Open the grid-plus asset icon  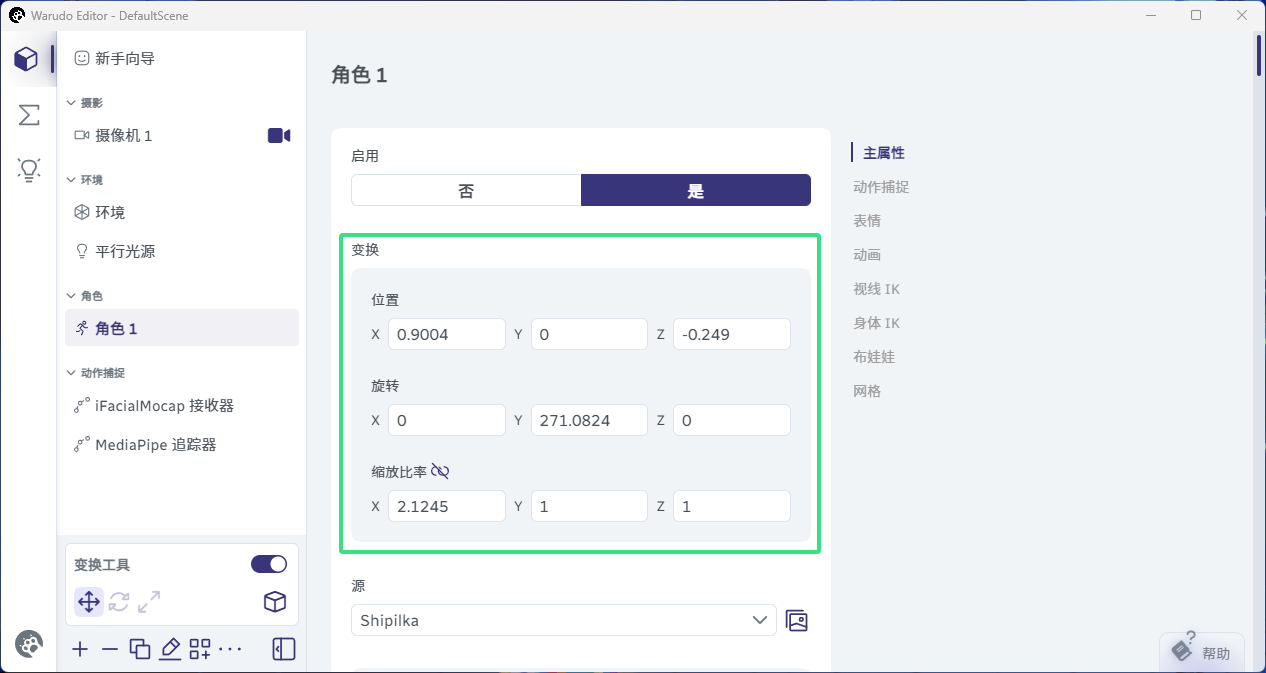pyautogui.click(x=200, y=649)
